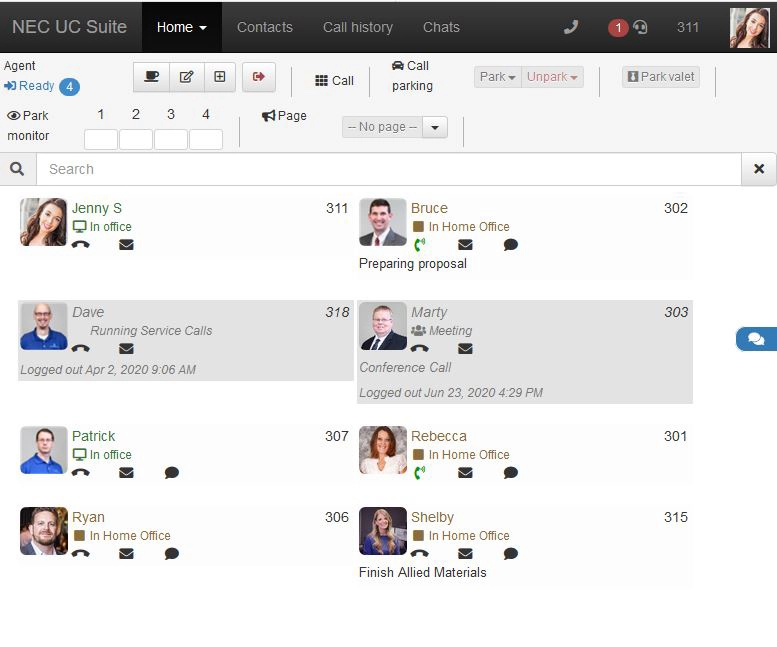Screen dimensions: 777x647
Task: Call Jenny S using her phone icon
Action: 80,244
